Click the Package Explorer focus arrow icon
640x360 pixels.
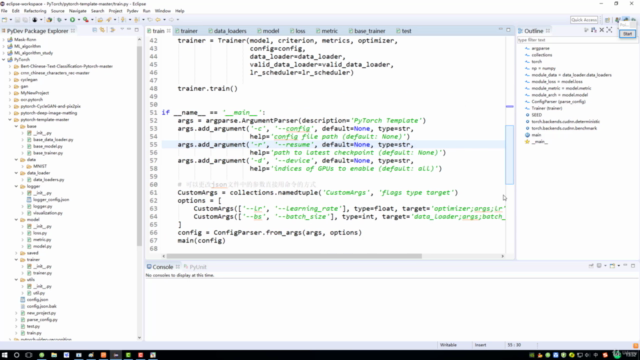click(x=113, y=30)
